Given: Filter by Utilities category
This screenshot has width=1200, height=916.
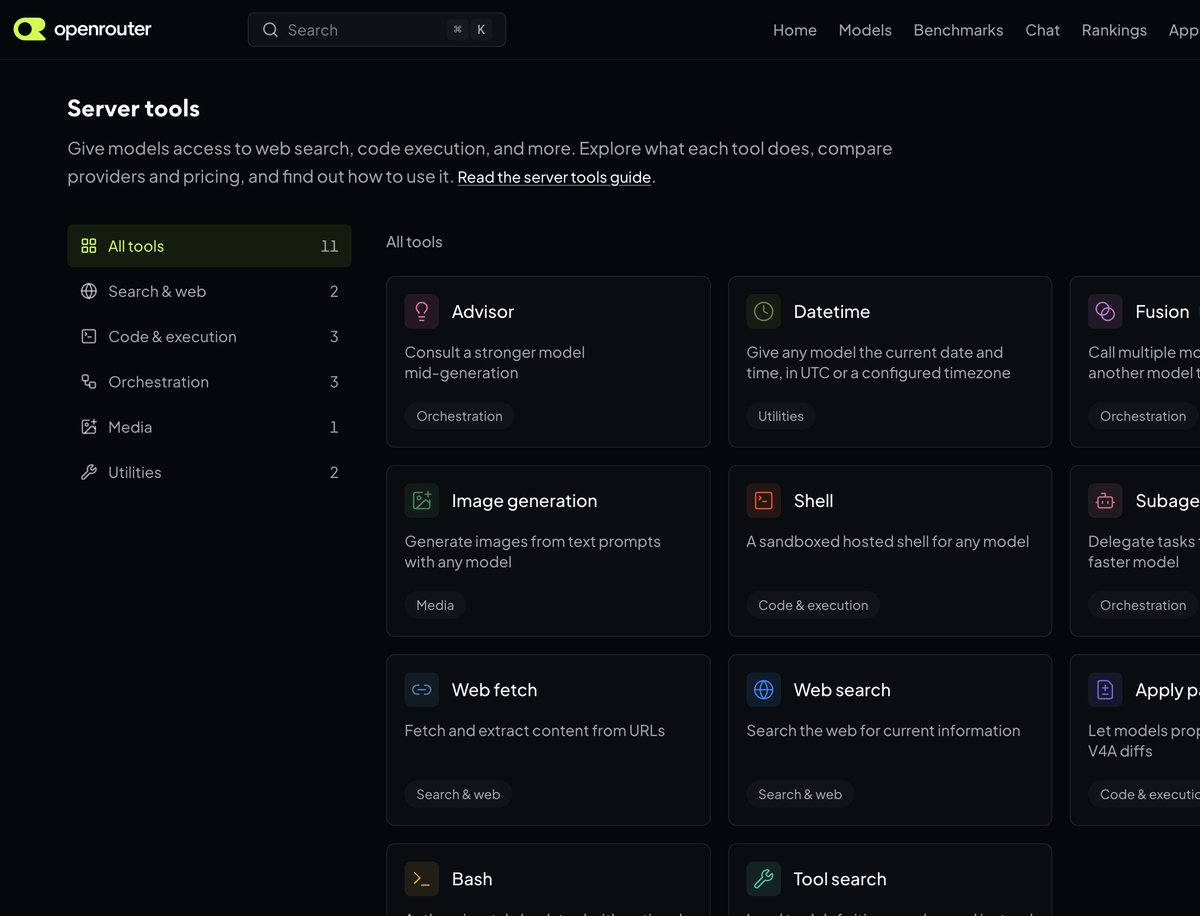Looking at the screenshot, I should click(209, 472).
